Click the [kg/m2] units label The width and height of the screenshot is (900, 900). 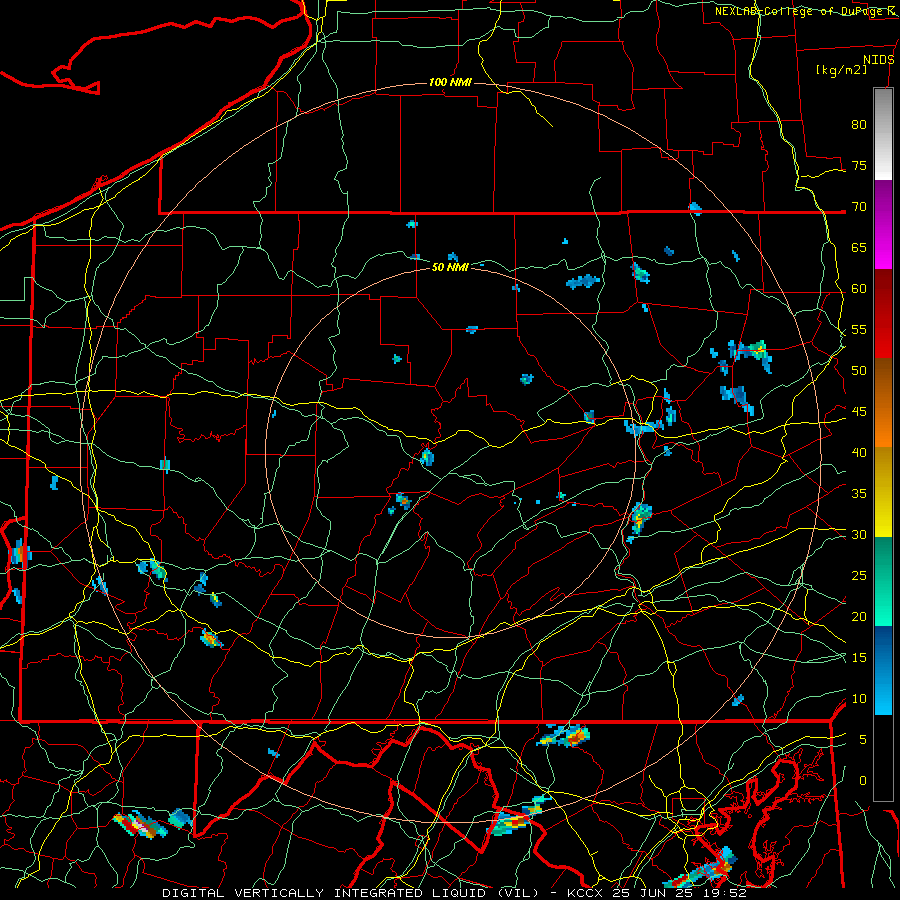[x=841, y=70]
